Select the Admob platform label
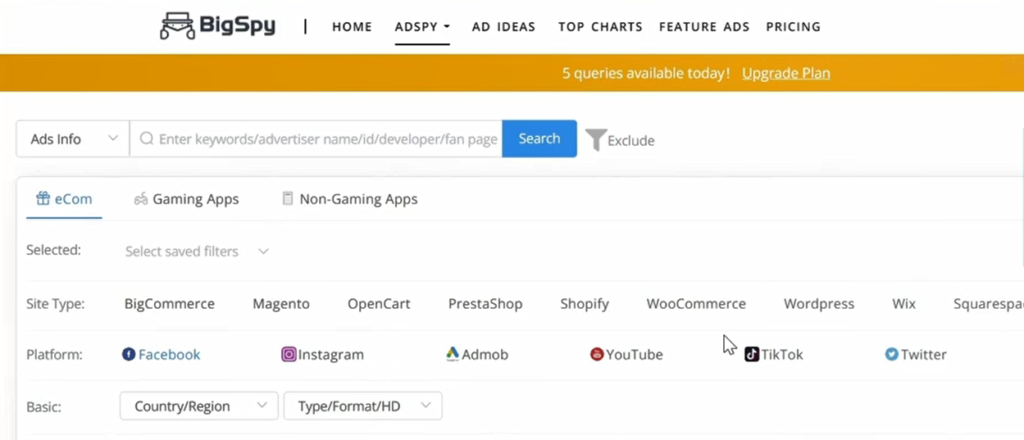This screenshot has height=440, width=1024. [485, 354]
